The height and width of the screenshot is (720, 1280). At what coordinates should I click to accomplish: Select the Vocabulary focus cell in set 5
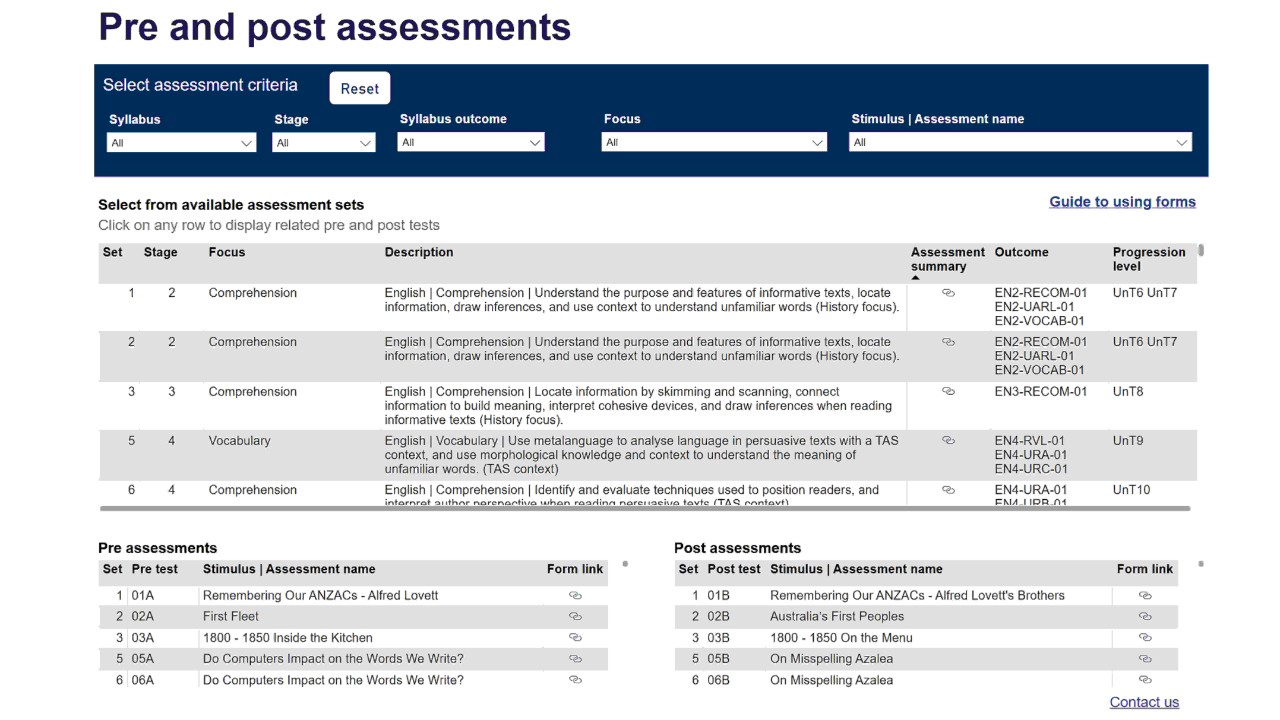(239, 441)
